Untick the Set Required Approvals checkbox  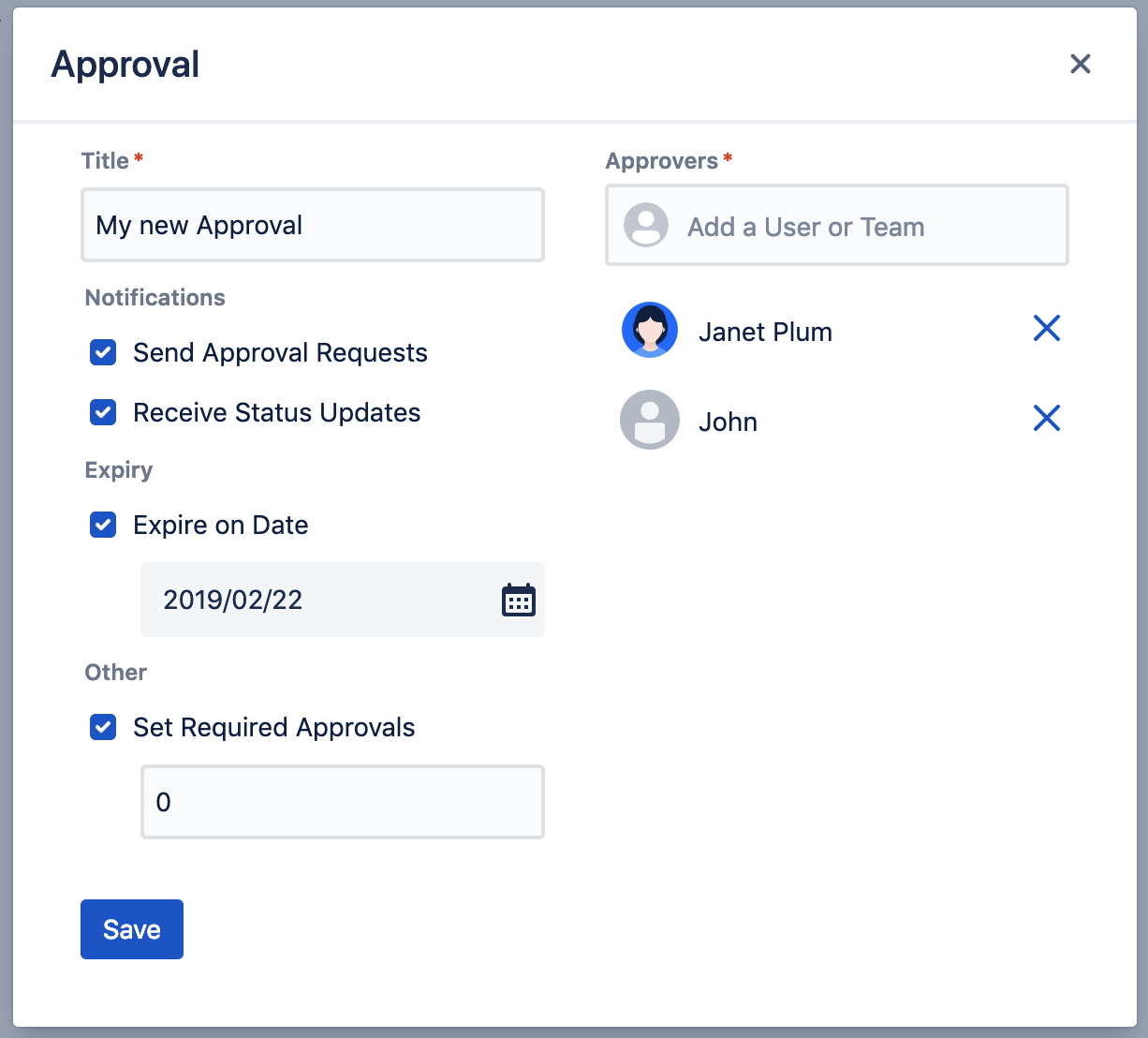click(103, 728)
